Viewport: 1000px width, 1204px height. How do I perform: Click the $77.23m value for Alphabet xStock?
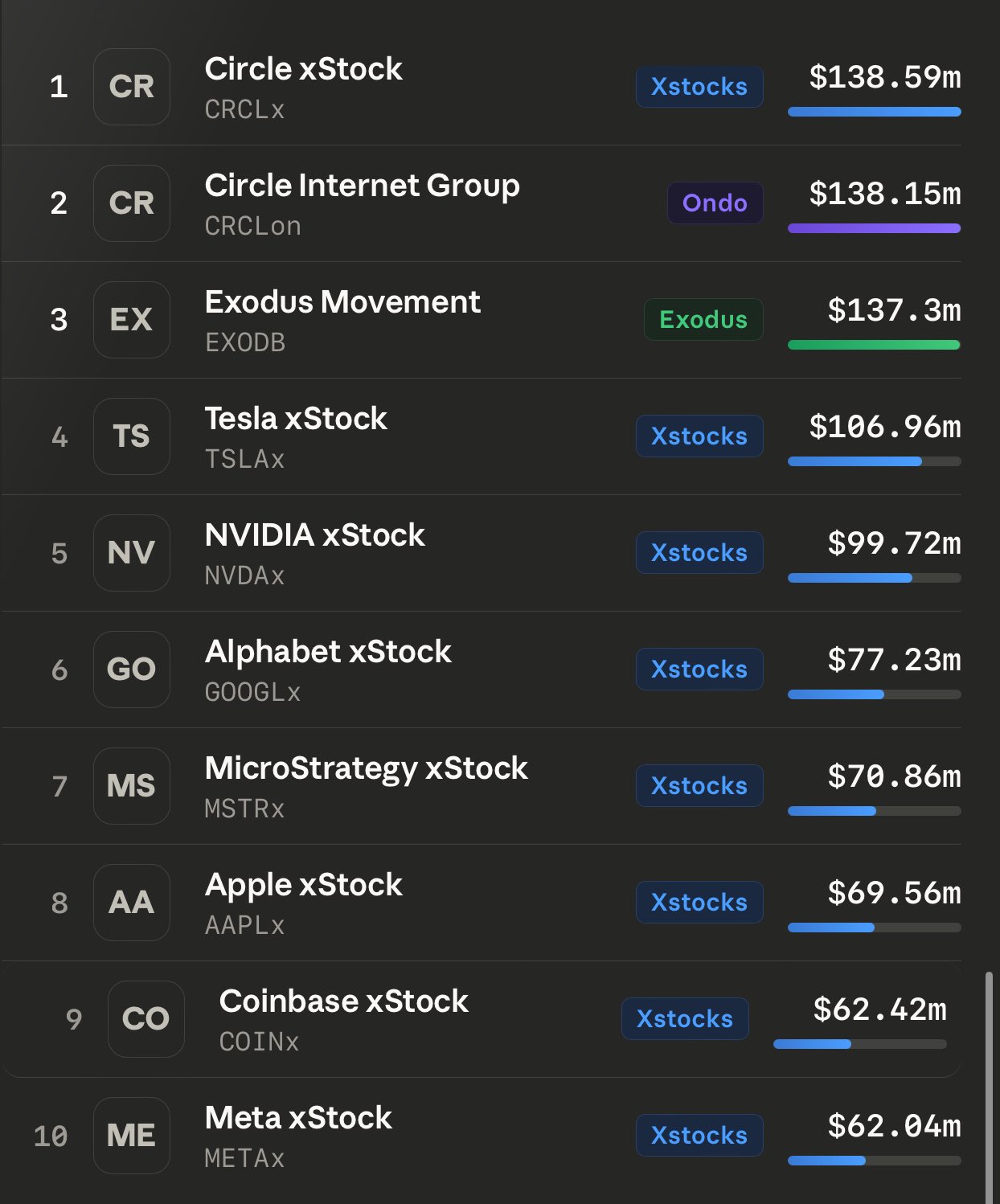tap(894, 660)
